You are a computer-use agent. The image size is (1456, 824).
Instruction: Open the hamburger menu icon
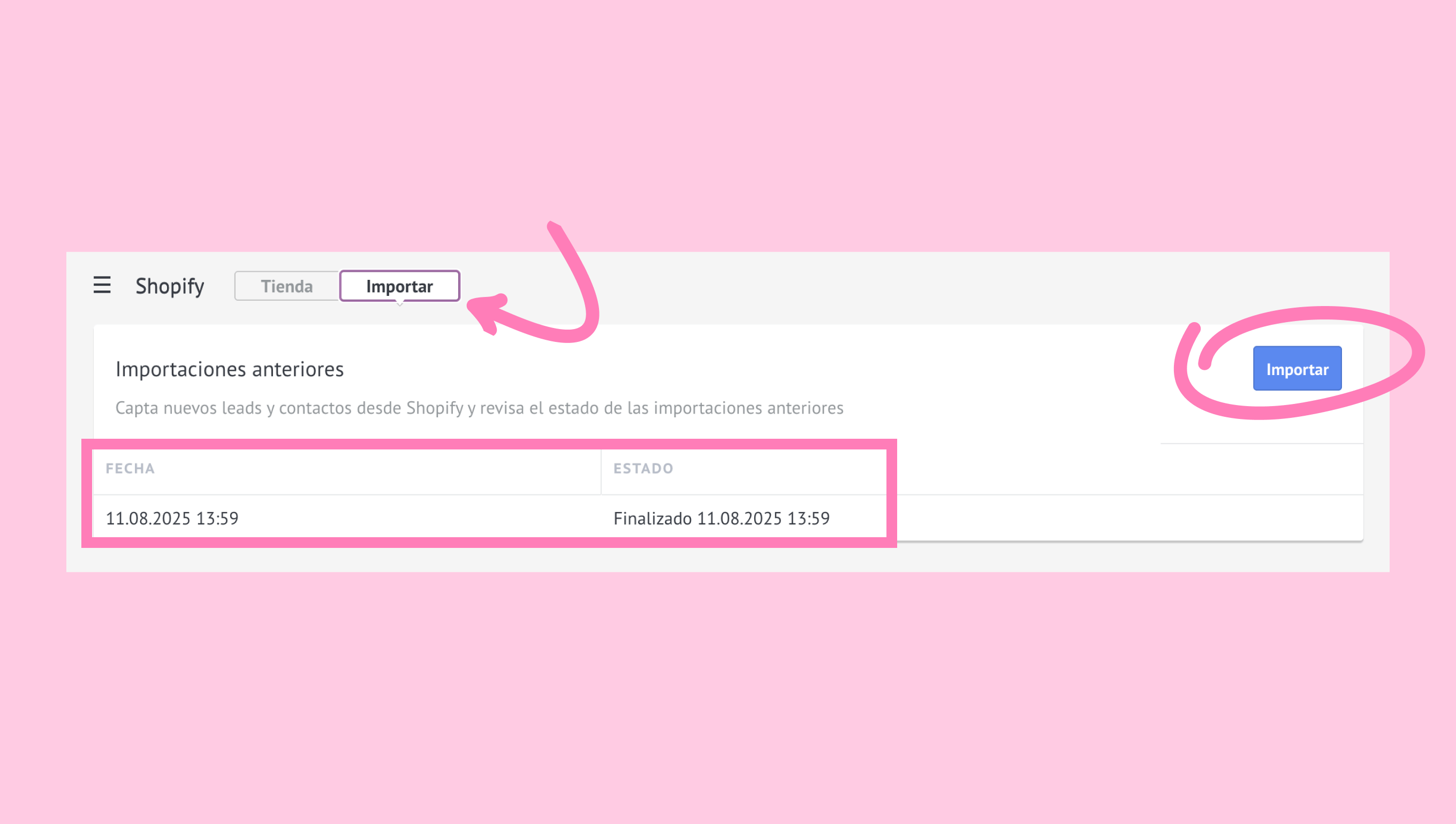coord(102,285)
